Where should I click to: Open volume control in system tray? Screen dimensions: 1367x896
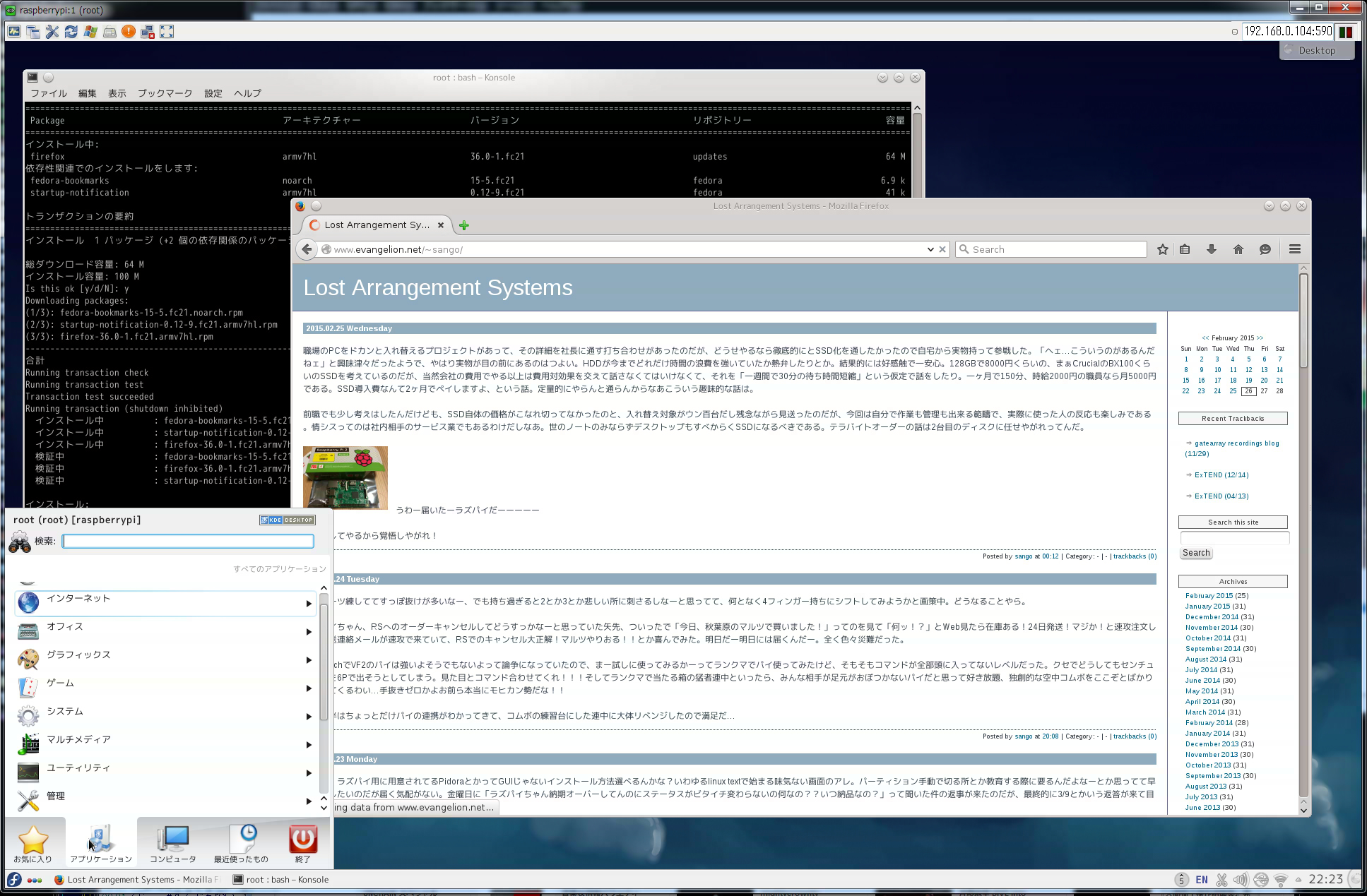point(1241,880)
